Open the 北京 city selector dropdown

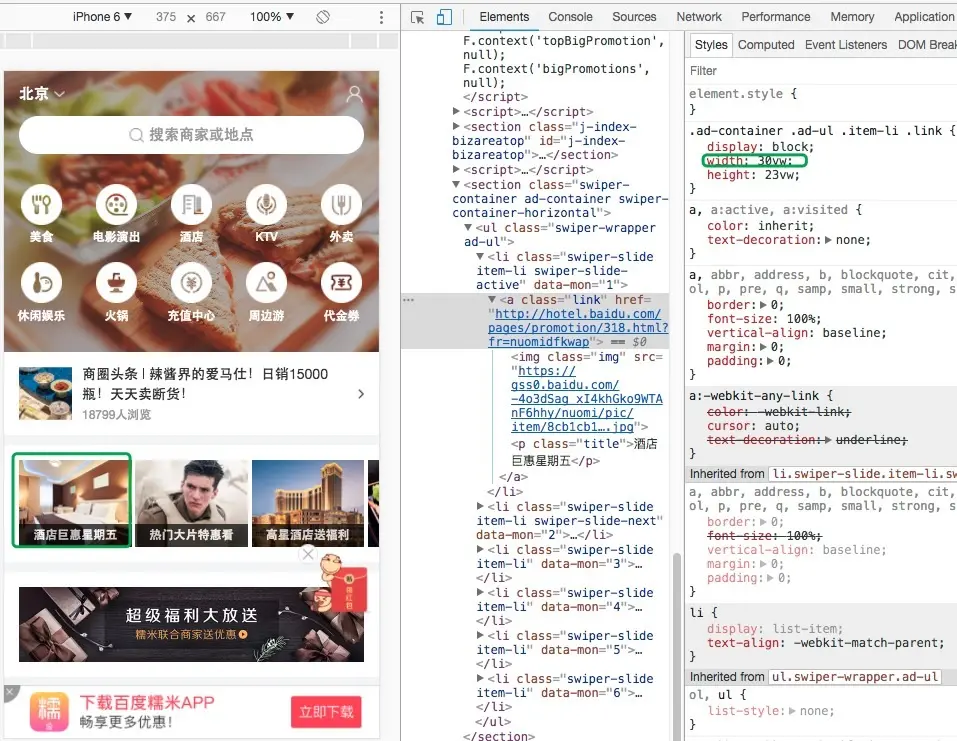coord(42,93)
